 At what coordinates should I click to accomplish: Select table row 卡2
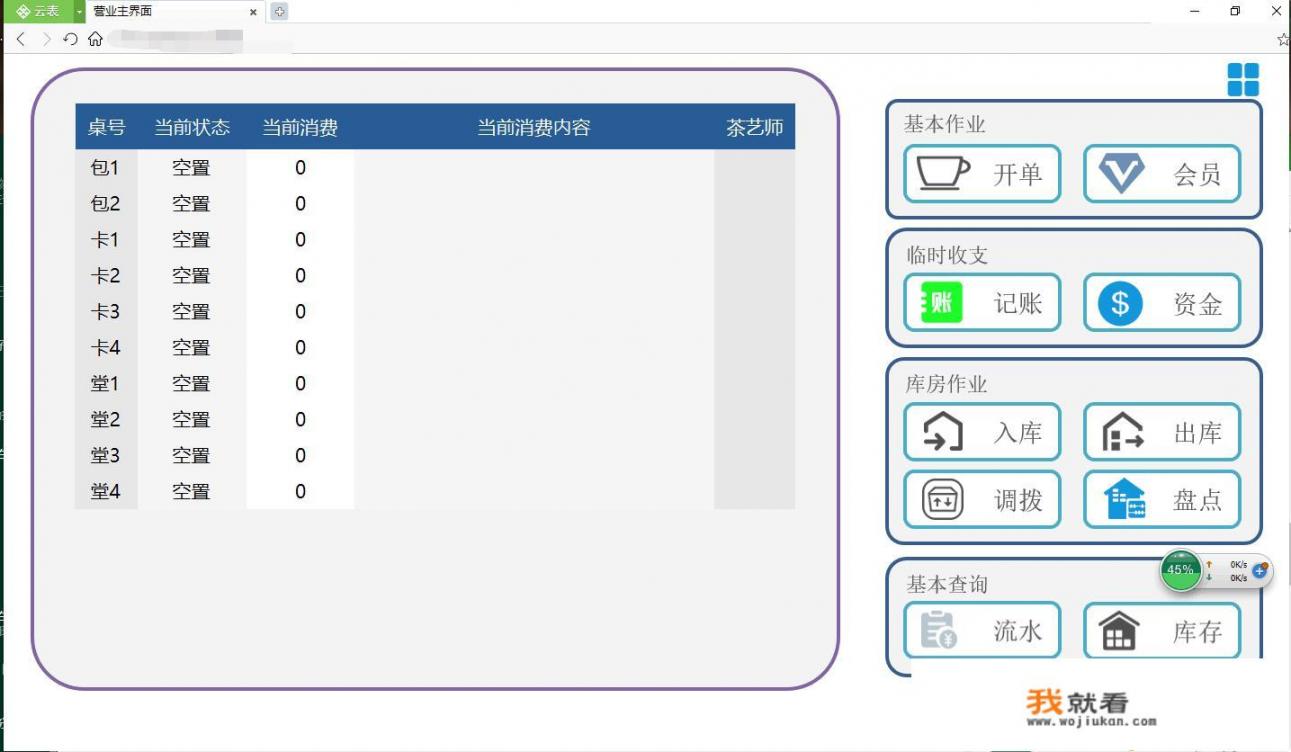[435, 276]
